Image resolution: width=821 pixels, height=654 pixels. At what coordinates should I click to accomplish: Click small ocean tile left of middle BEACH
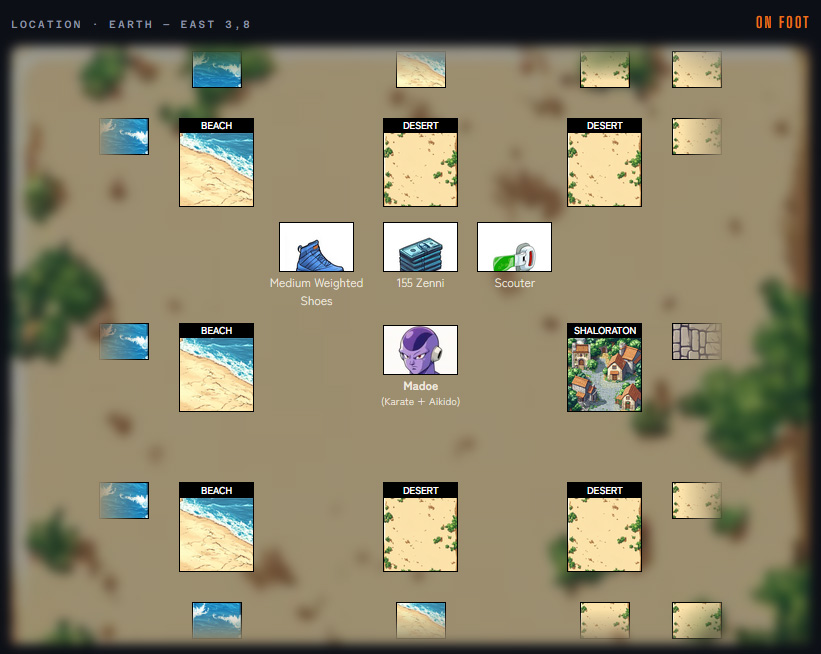(x=124, y=341)
